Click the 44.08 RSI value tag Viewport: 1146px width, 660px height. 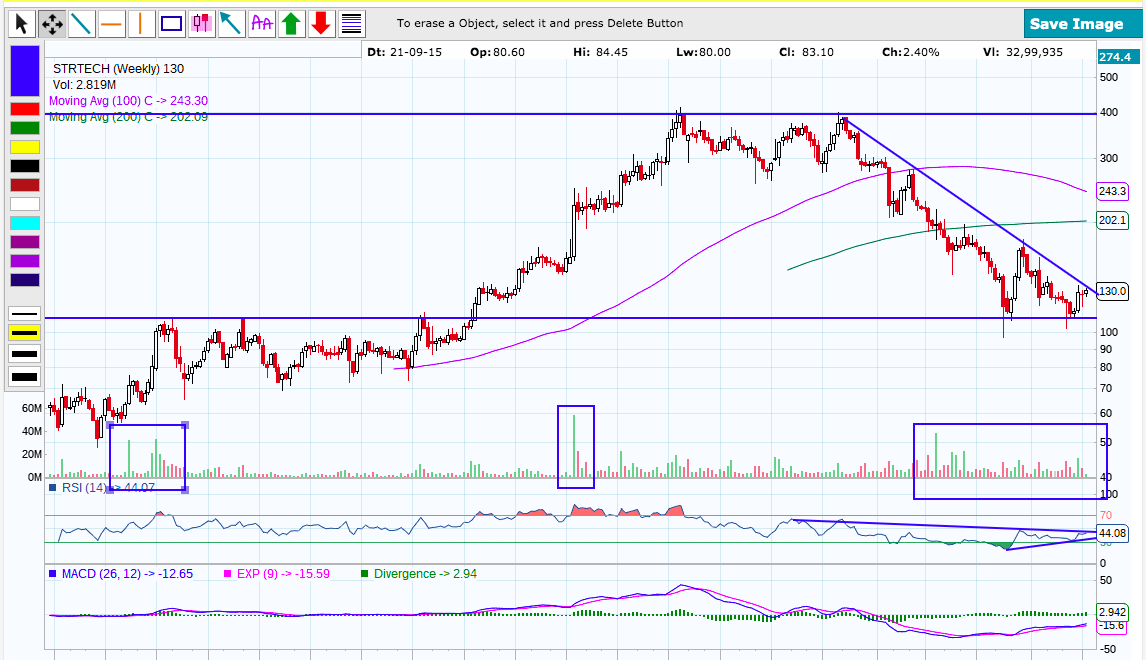coord(1112,534)
